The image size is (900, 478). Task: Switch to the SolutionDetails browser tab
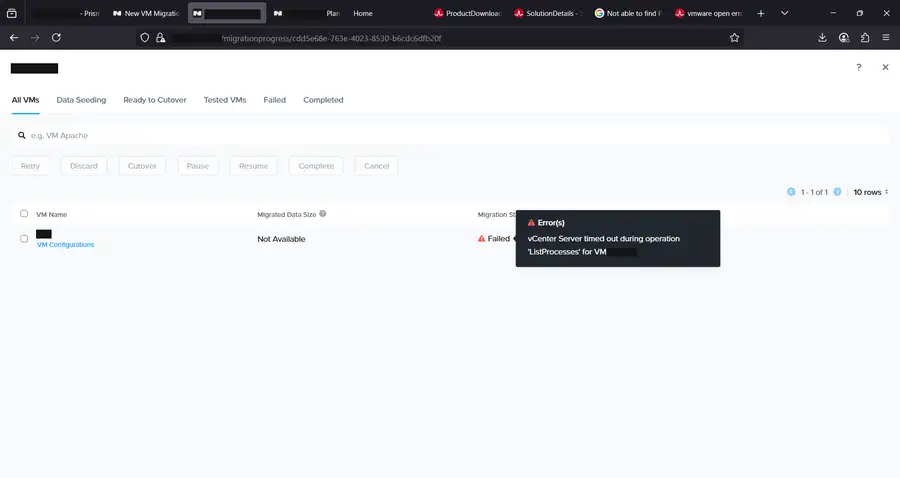tap(548, 13)
